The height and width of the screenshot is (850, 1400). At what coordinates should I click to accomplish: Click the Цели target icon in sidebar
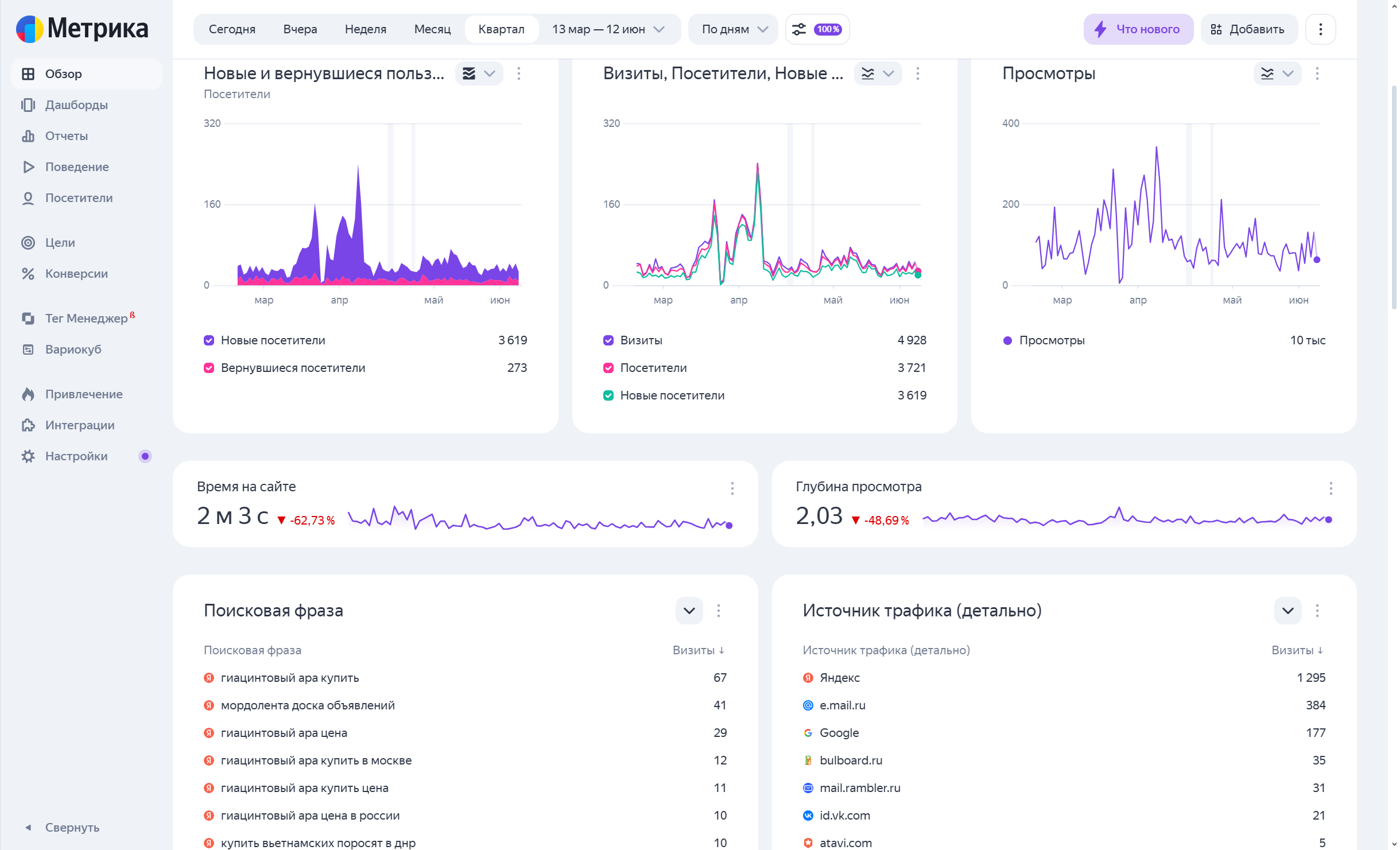click(x=28, y=243)
